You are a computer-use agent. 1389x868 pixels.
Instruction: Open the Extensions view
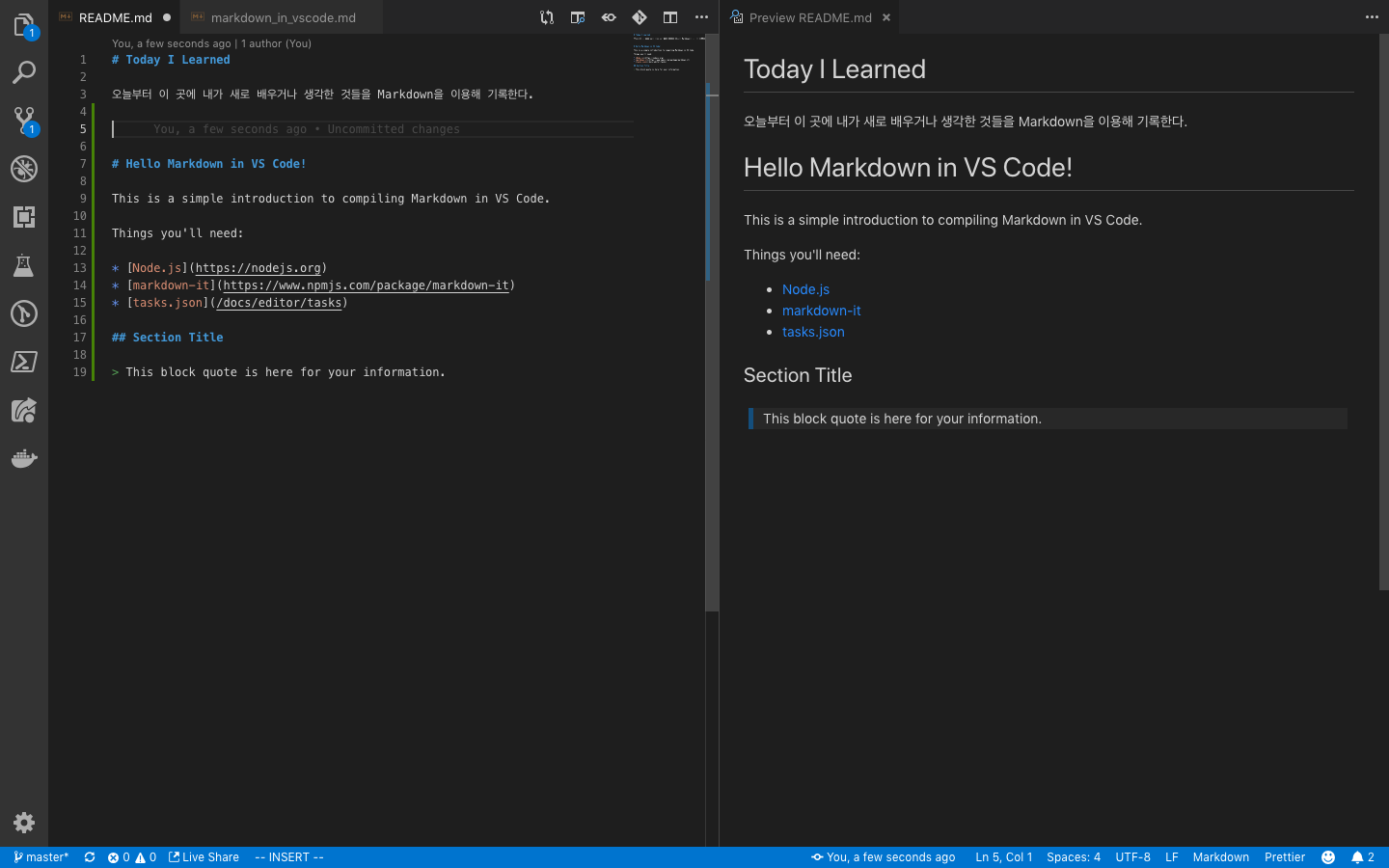coord(24,217)
